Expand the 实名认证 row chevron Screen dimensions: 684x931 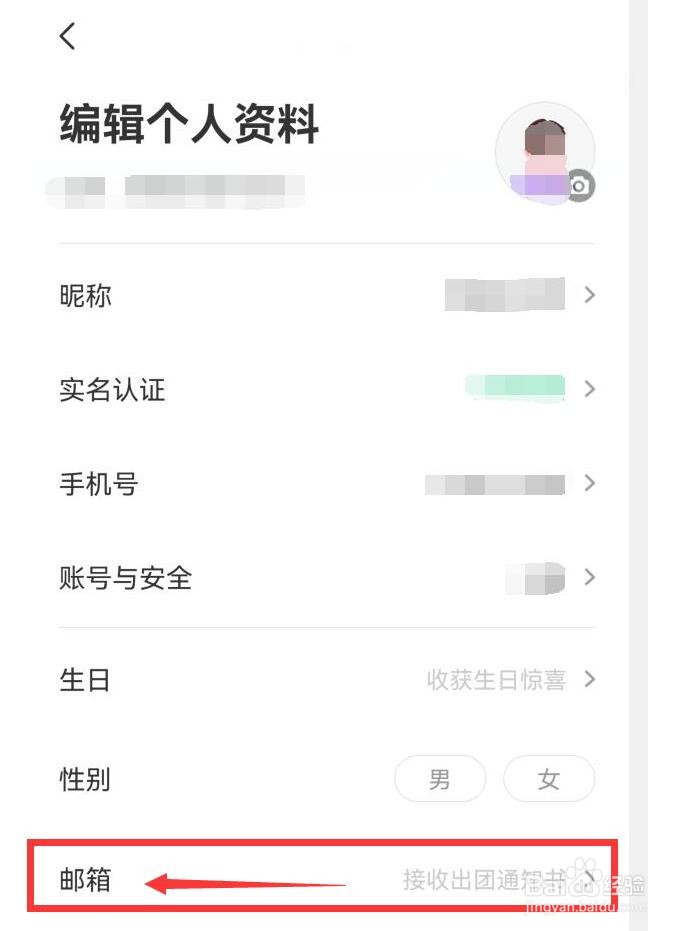(x=590, y=389)
